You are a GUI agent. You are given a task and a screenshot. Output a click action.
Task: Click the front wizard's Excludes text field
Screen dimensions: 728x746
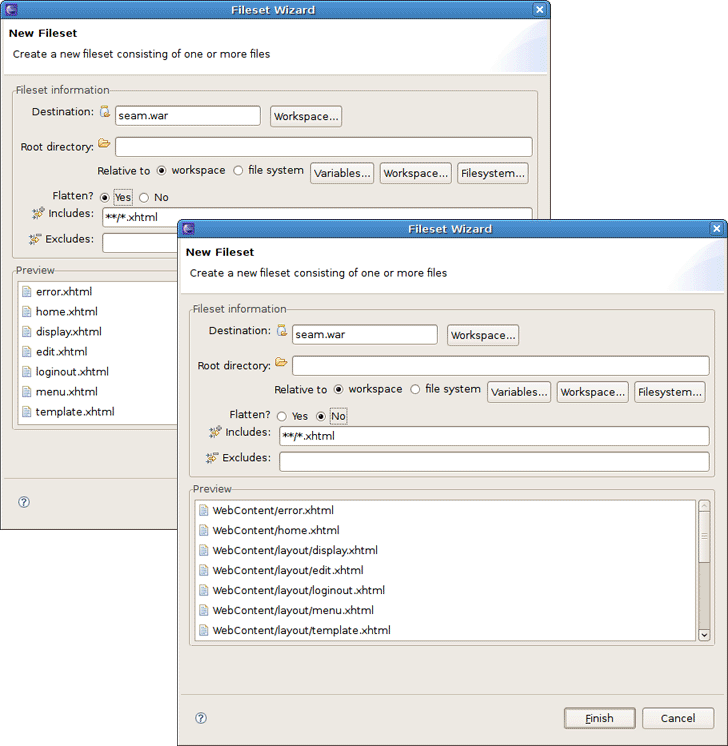494,461
